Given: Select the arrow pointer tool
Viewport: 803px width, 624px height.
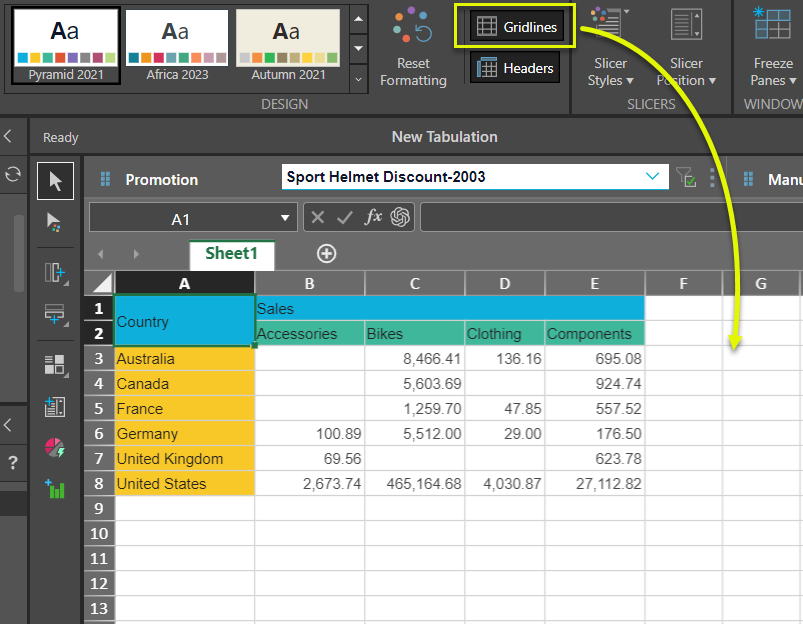Looking at the screenshot, I should coord(56,181).
